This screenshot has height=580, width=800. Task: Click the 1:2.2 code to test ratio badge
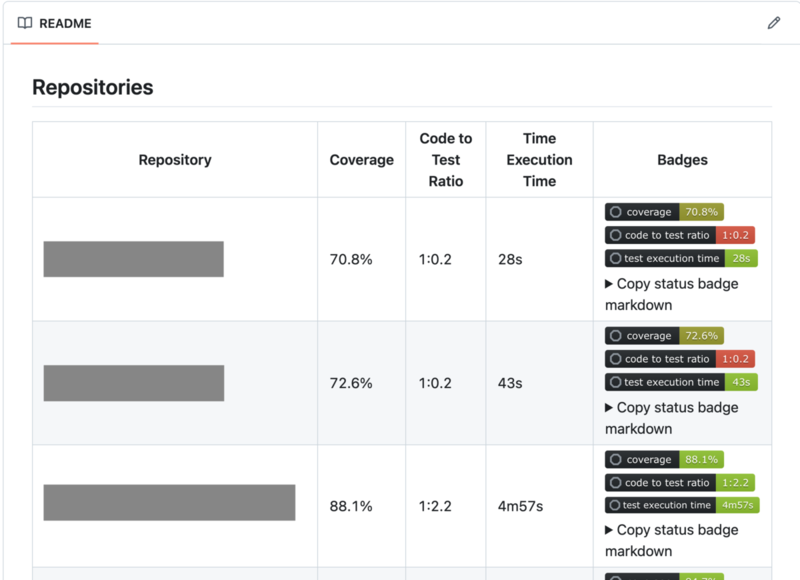pyautogui.click(x=680, y=483)
